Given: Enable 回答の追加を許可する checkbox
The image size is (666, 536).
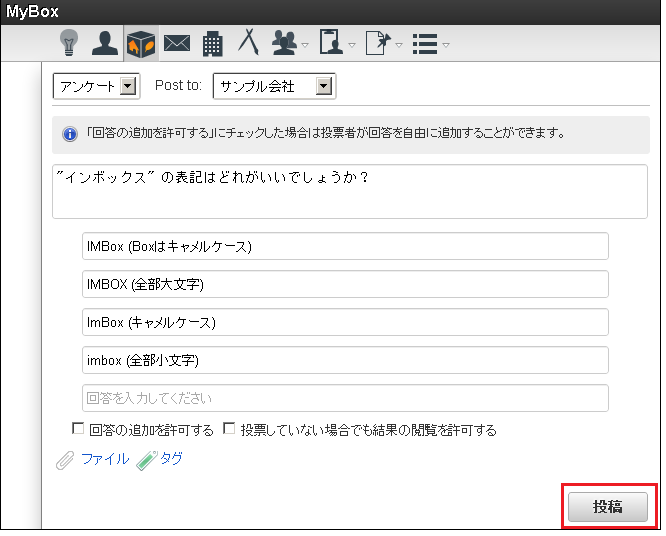Looking at the screenshot, I should (78, 428).
